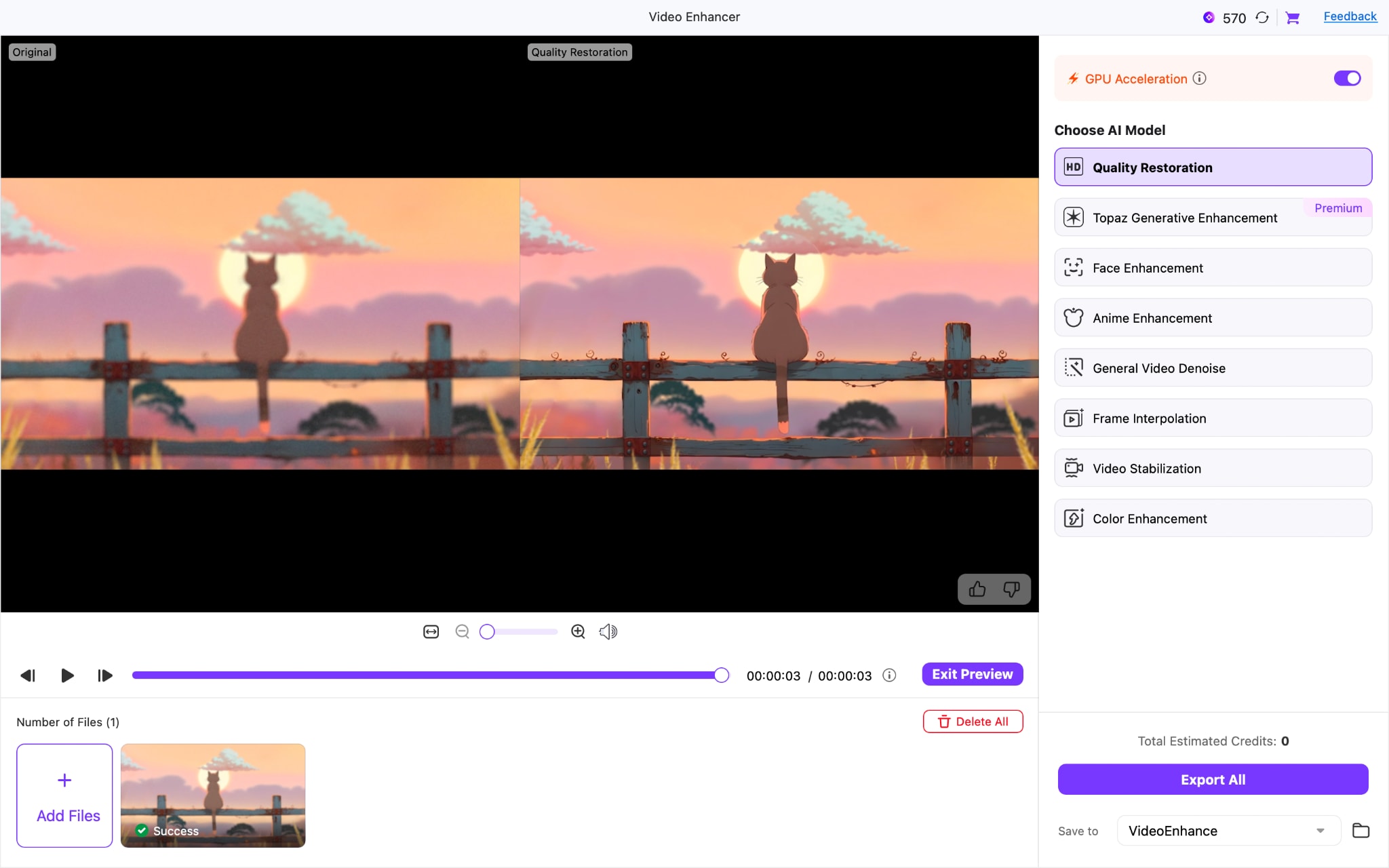Select the Anime Enhancement model

1212,317
